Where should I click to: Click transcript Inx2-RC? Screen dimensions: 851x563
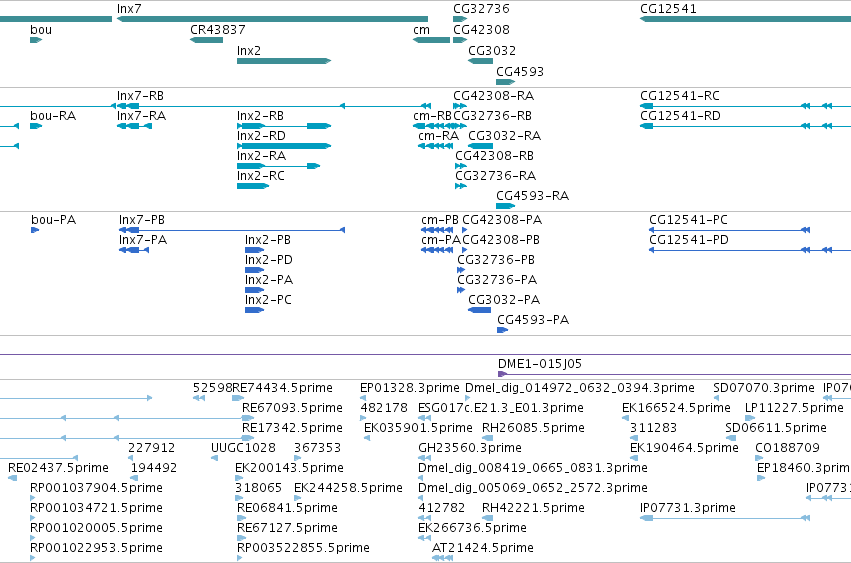click(261, 176)
